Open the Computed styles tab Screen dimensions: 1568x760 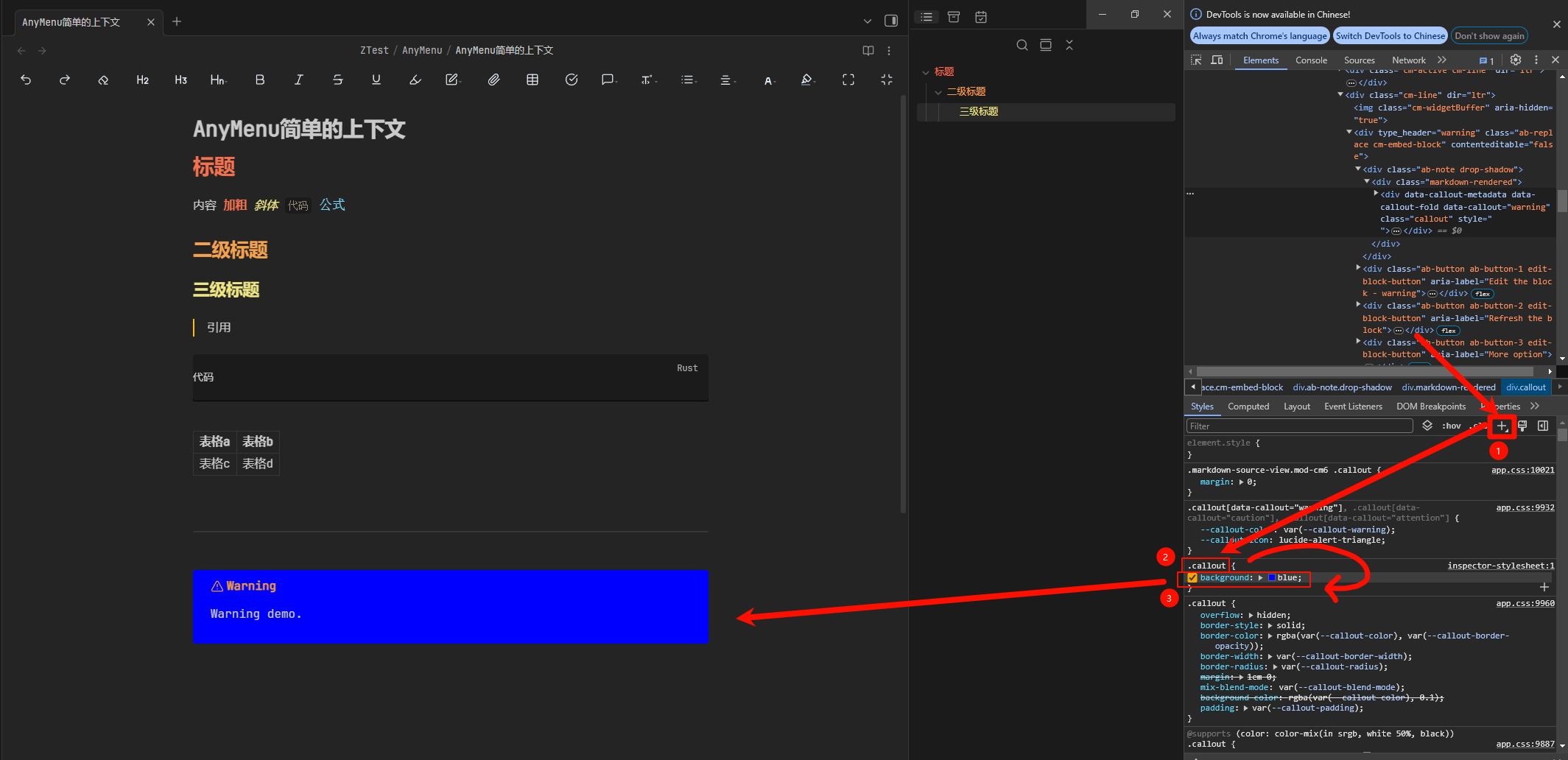tap(1248, 407)
